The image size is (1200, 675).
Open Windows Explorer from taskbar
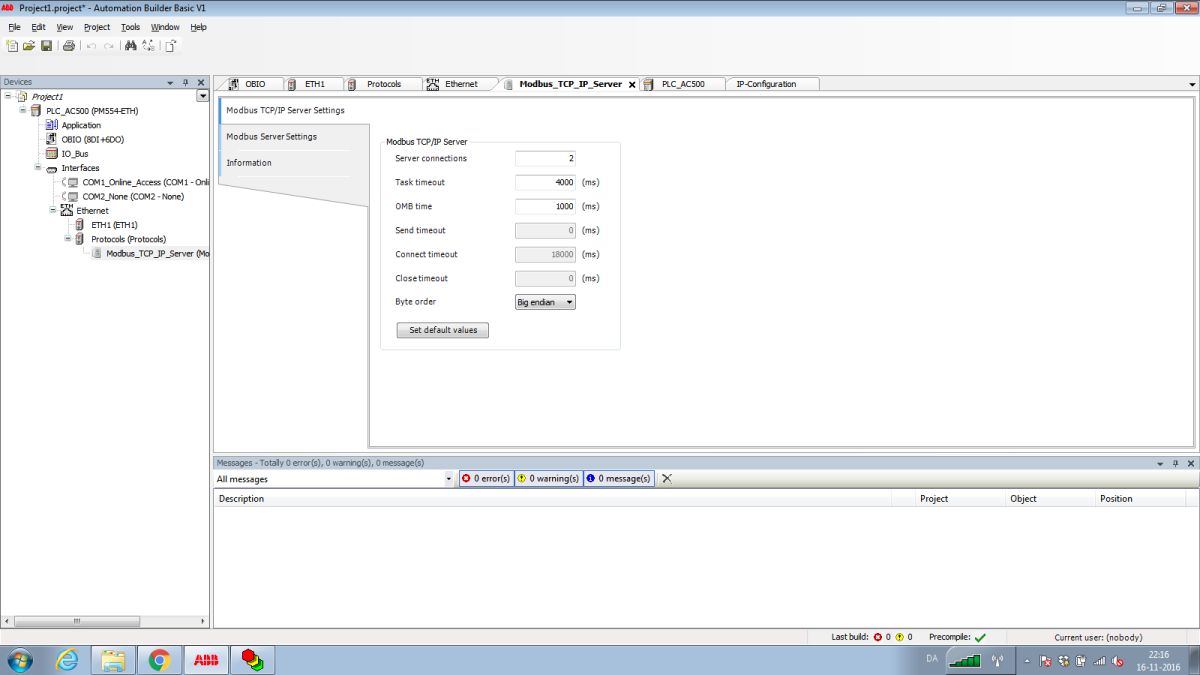pyautogui.click(x=113, y=660)
